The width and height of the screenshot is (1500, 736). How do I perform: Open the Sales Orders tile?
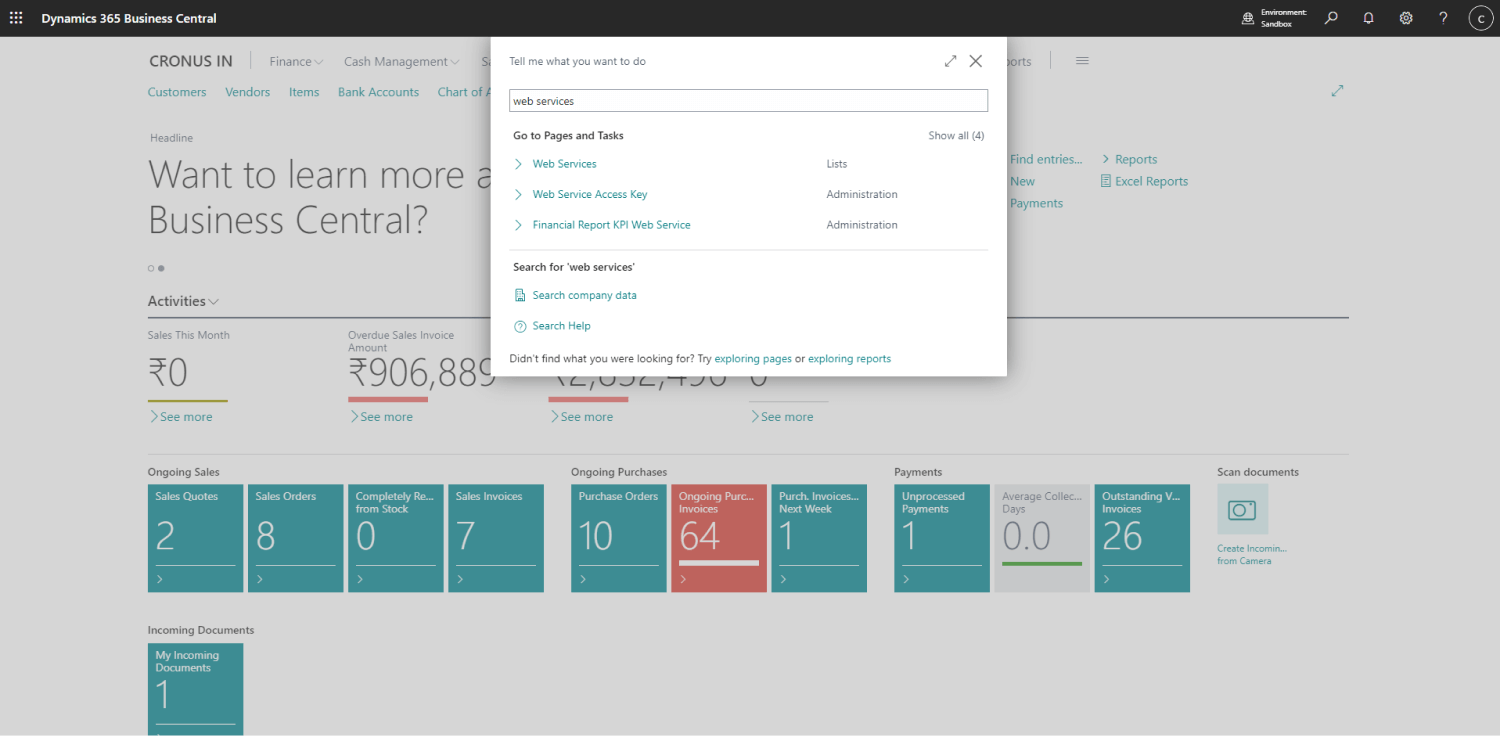pyautogui.click(x=296, y=538)
